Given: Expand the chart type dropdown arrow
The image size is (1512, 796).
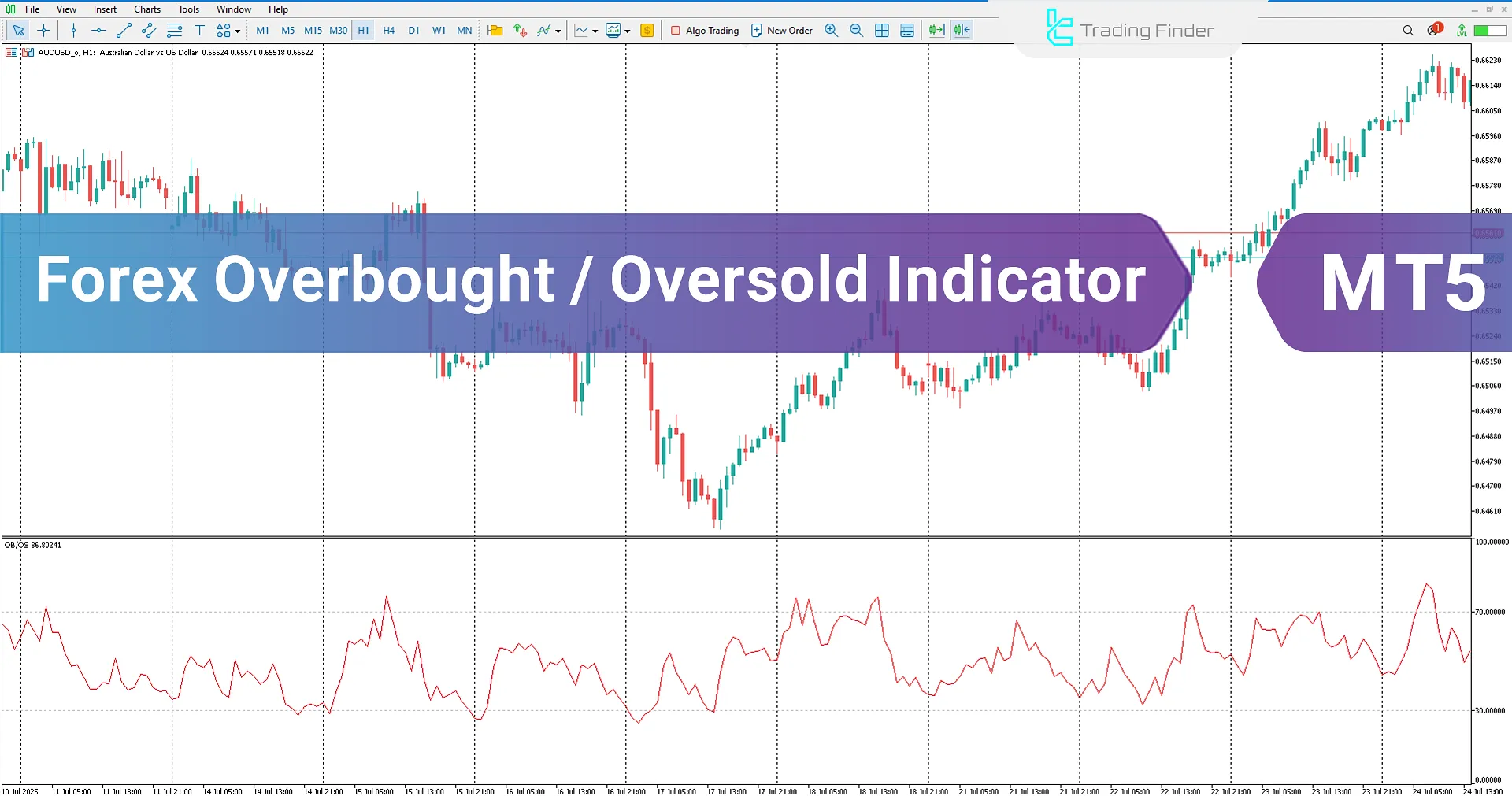Looking at the screenshot, I should click(x=595, y=31).
